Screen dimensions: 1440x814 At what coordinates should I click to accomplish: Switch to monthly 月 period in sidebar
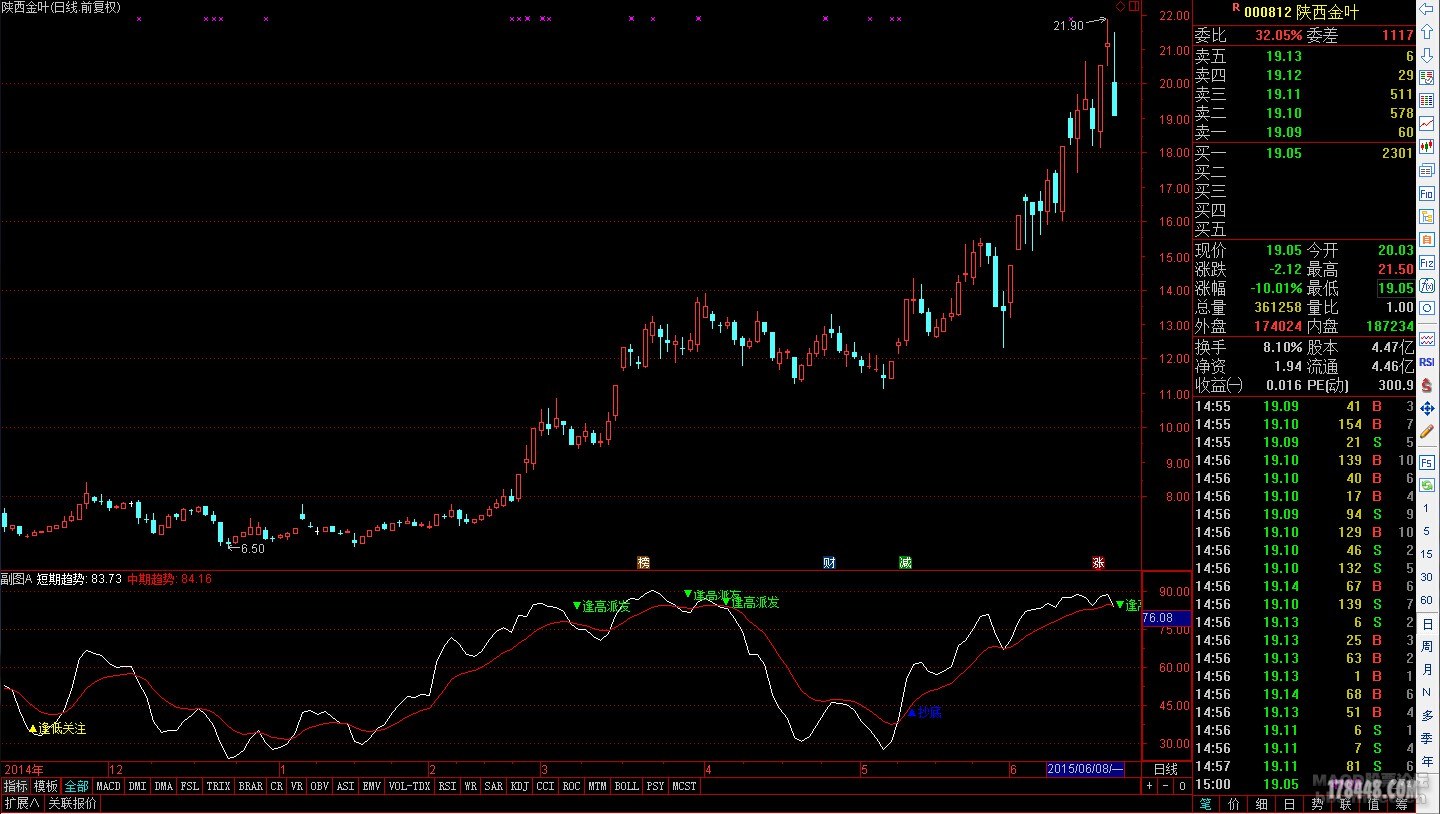1427,670
